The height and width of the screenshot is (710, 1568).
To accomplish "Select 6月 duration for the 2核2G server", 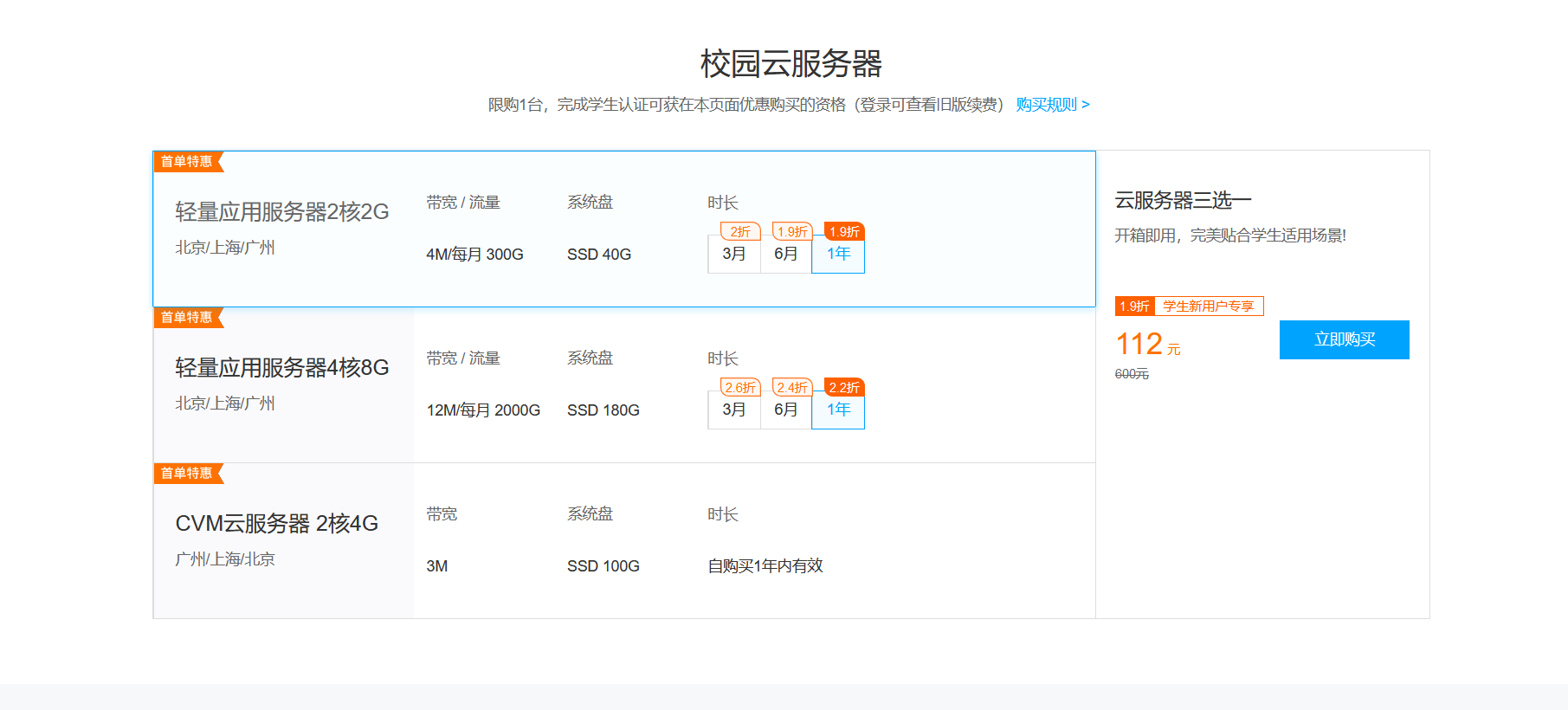I will click(785, 255).
